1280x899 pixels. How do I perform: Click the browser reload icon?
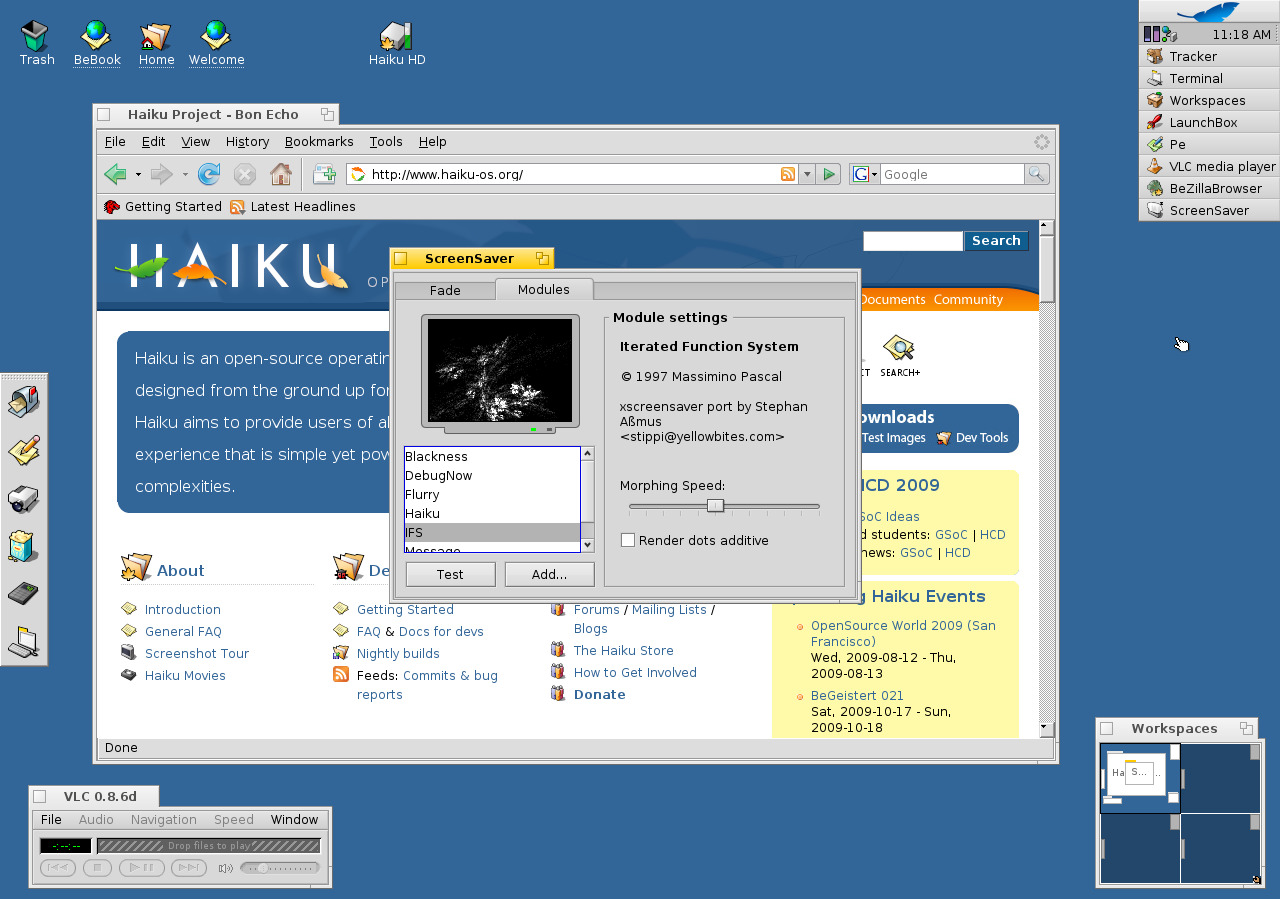coord(208,174)
